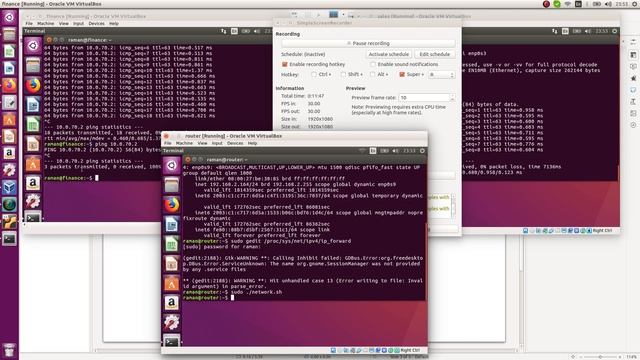Click the Right Ctrl host key in router VM status bar
This screenshot has width=640, height=360.
click(x=410, y=350)
